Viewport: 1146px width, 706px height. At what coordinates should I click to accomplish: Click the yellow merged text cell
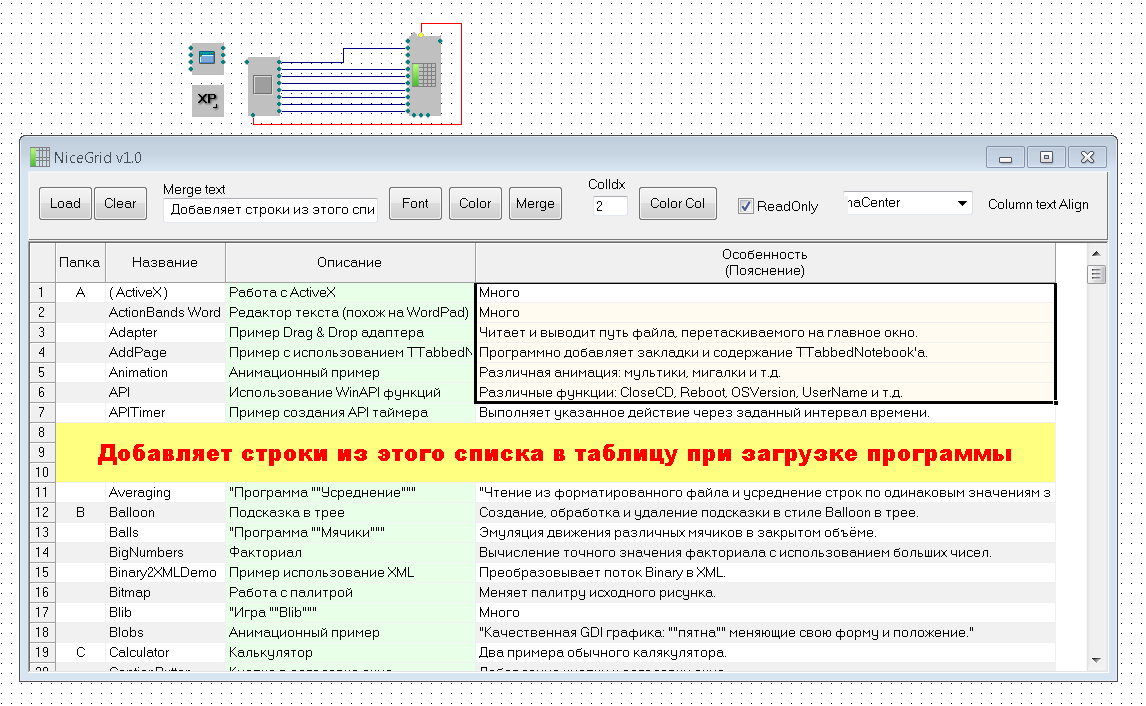pyautogui.click(x=555, y=452)
